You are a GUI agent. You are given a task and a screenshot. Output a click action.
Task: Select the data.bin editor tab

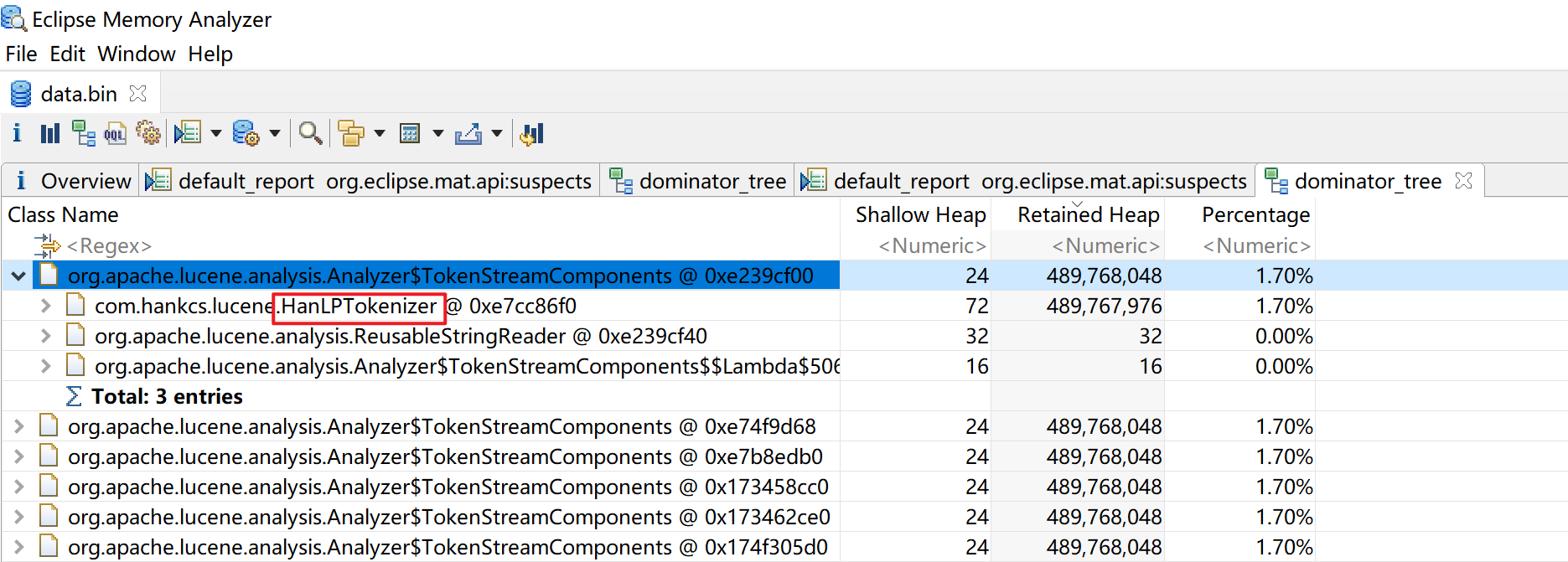point(79,94)
